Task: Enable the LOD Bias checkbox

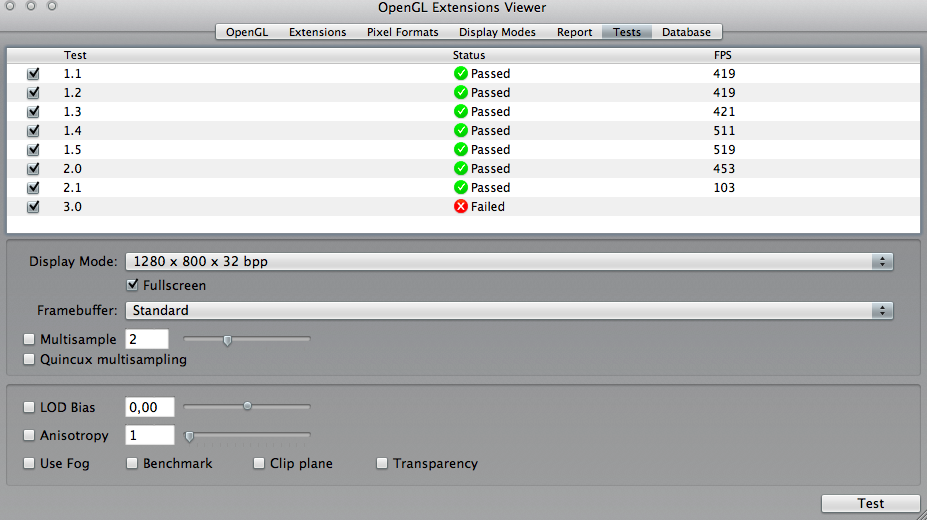Action: pos(29,407)
